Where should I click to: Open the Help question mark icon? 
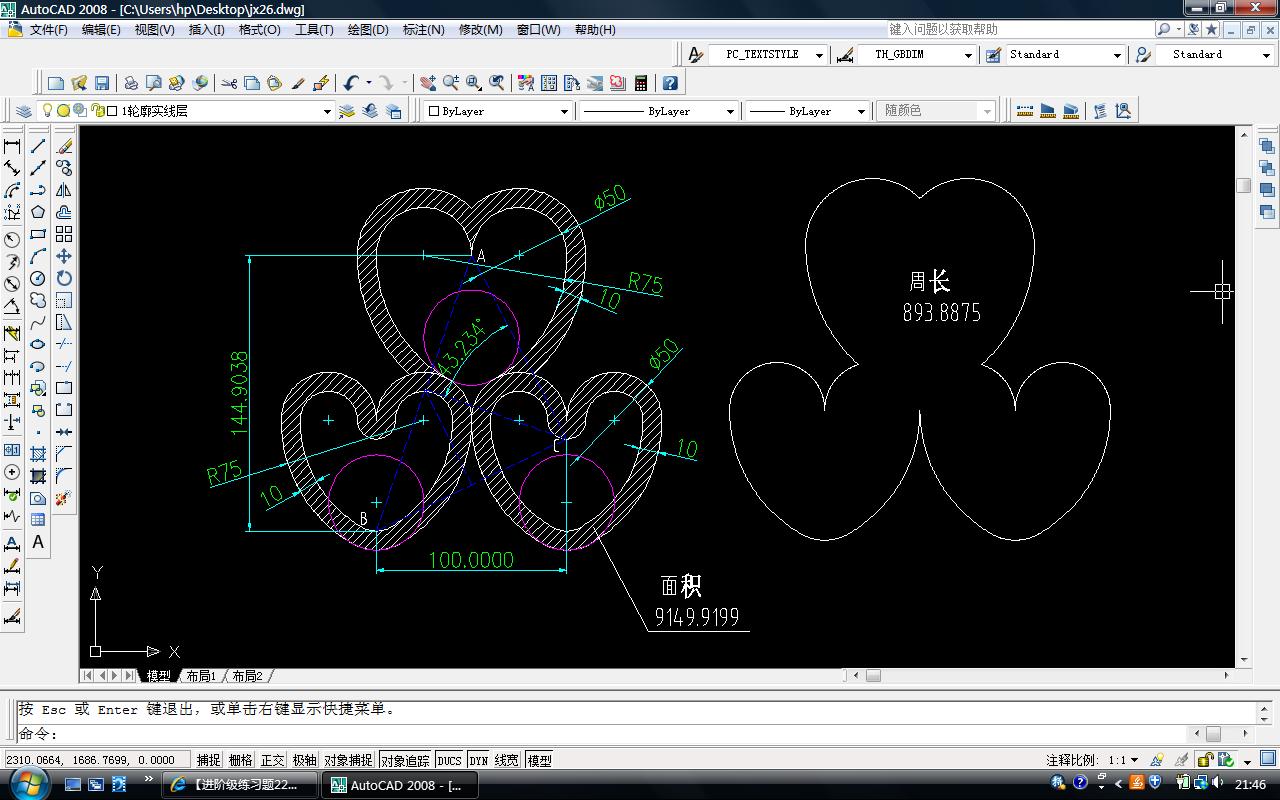point(670,83)
